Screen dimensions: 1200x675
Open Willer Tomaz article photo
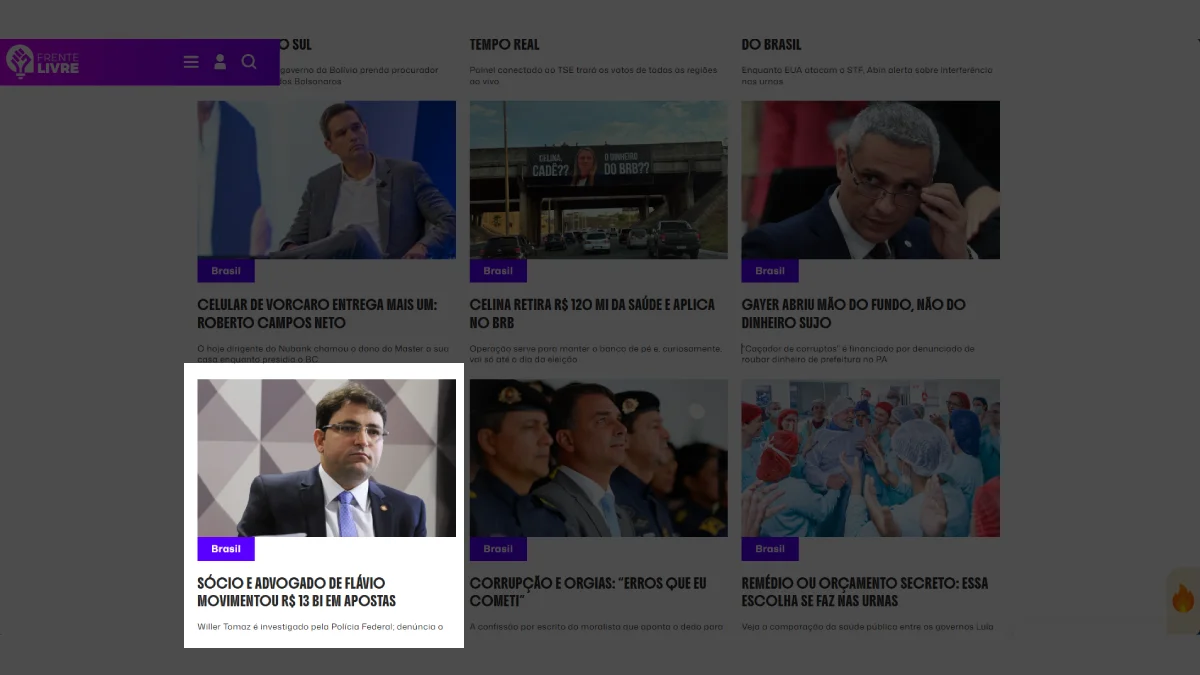pos(326,458)
